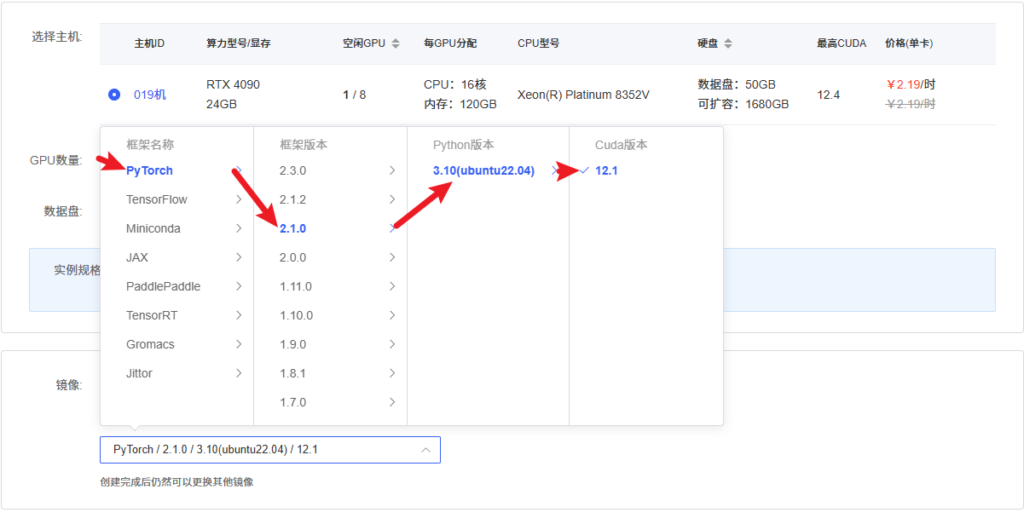
Task: Choose PyTorch in framework list
Action: click(149, 171)
